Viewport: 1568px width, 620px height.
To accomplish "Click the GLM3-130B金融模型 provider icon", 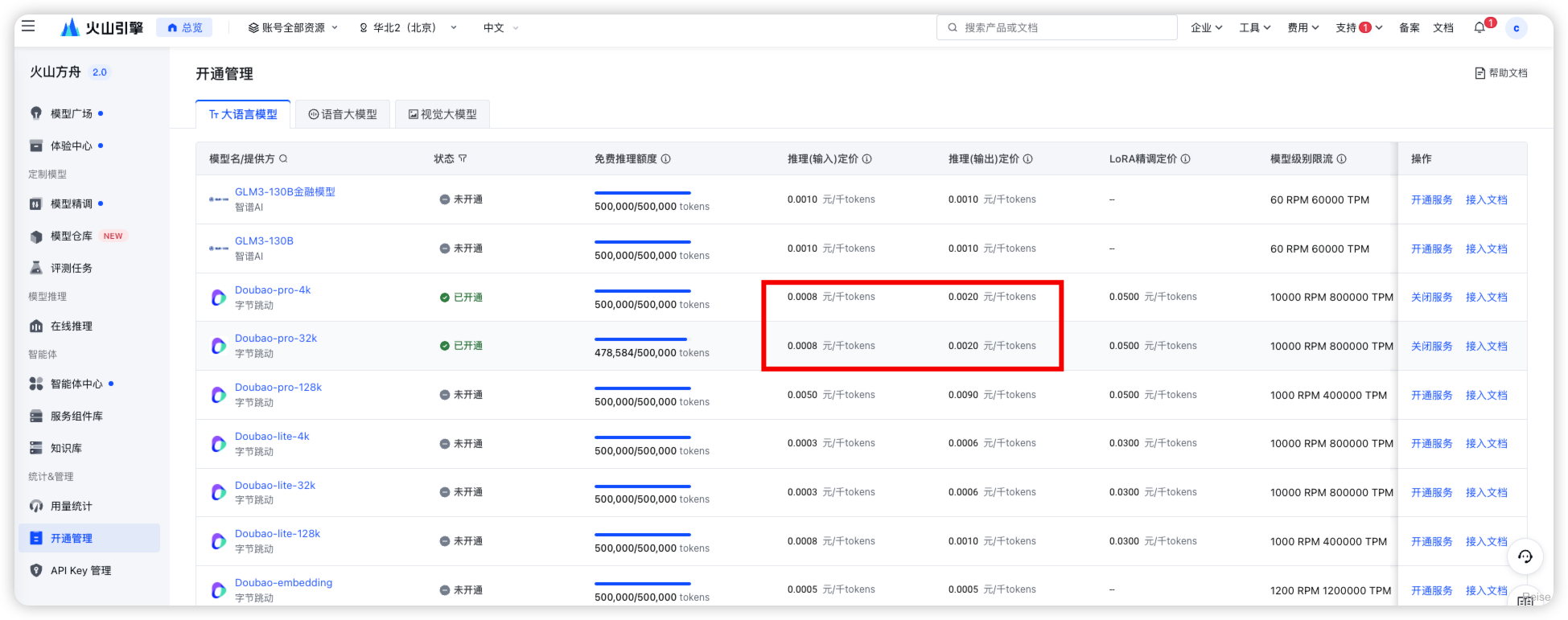I will coord(218,199).
